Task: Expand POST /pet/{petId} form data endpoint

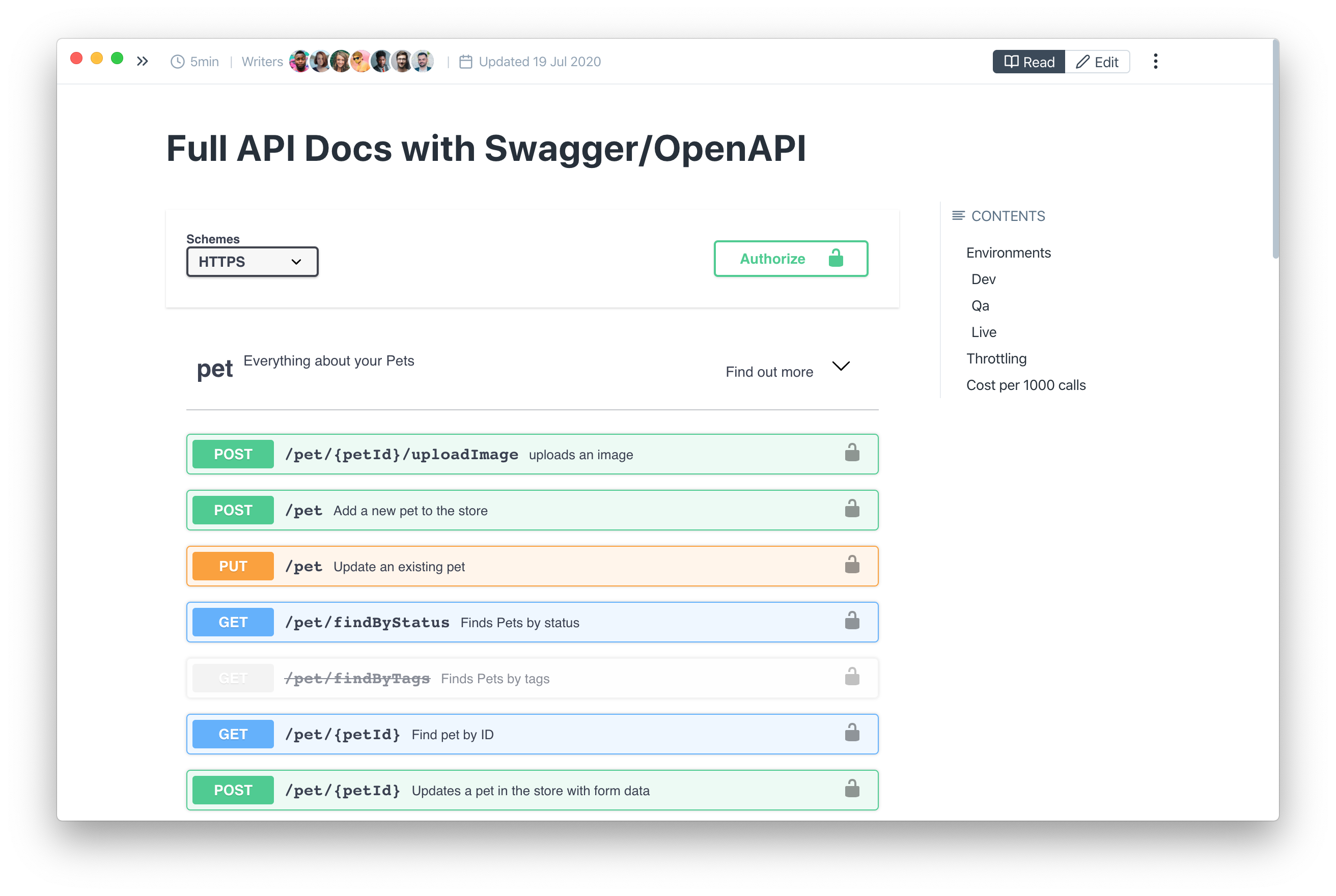Action: pyautogui.click(x=532, y=790)
